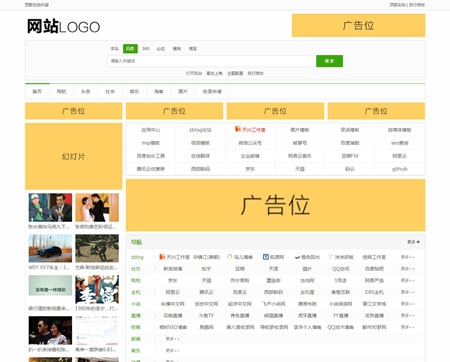This screenshot has width=450, height=362.
Task: Select the 百度 search engine tab
Action: coord(130,49)
